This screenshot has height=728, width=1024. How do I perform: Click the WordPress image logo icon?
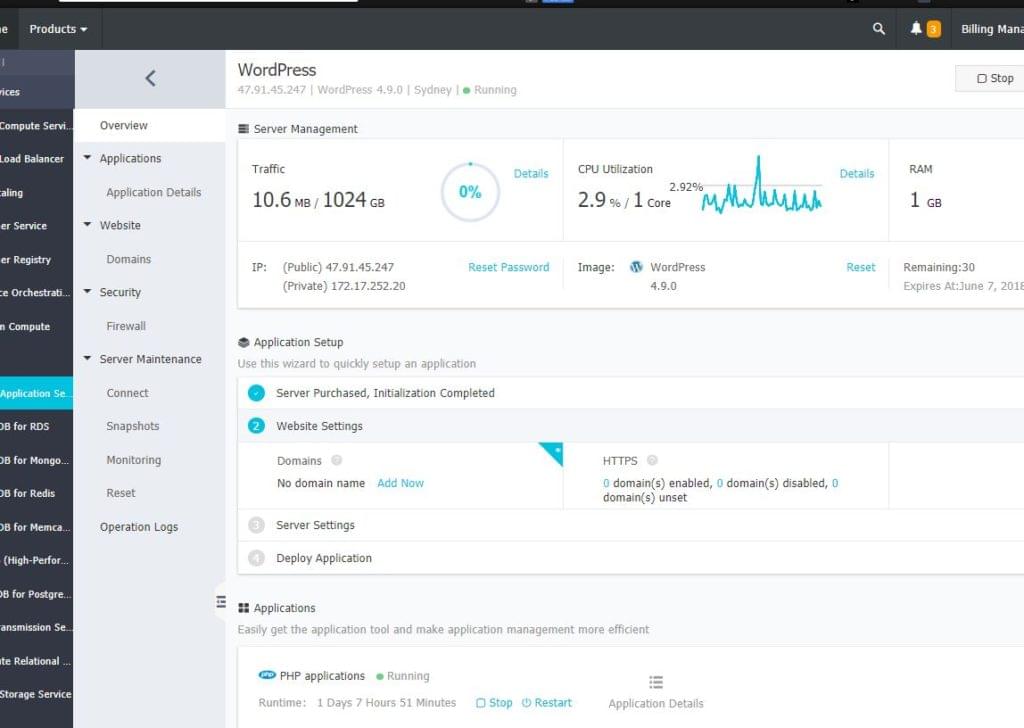click(636, 268)
